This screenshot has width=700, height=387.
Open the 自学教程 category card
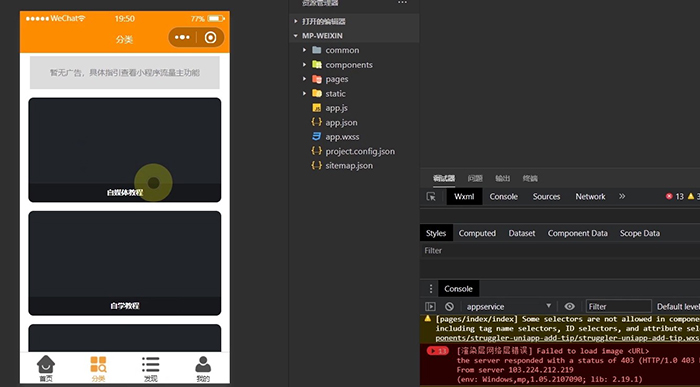(125, 263)
